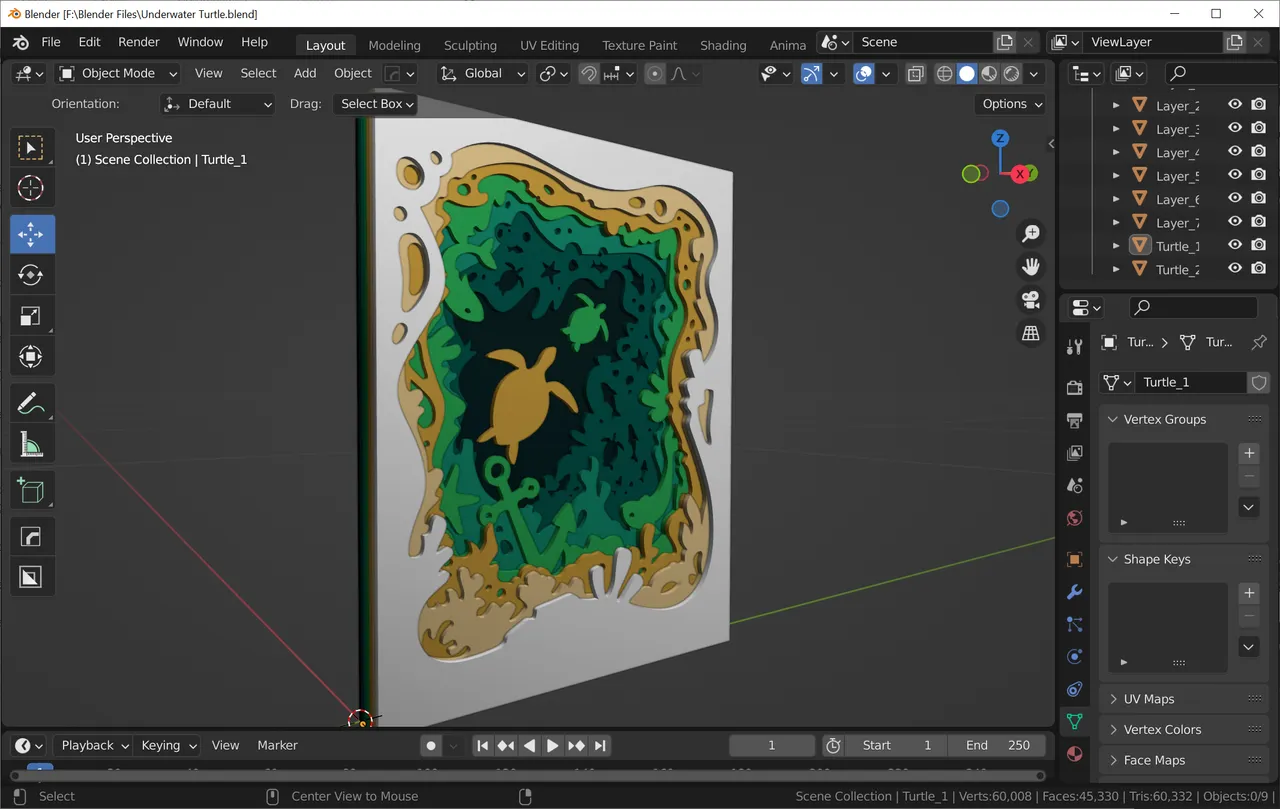
Task: Click the End frame 250 field
Action: 998,745
